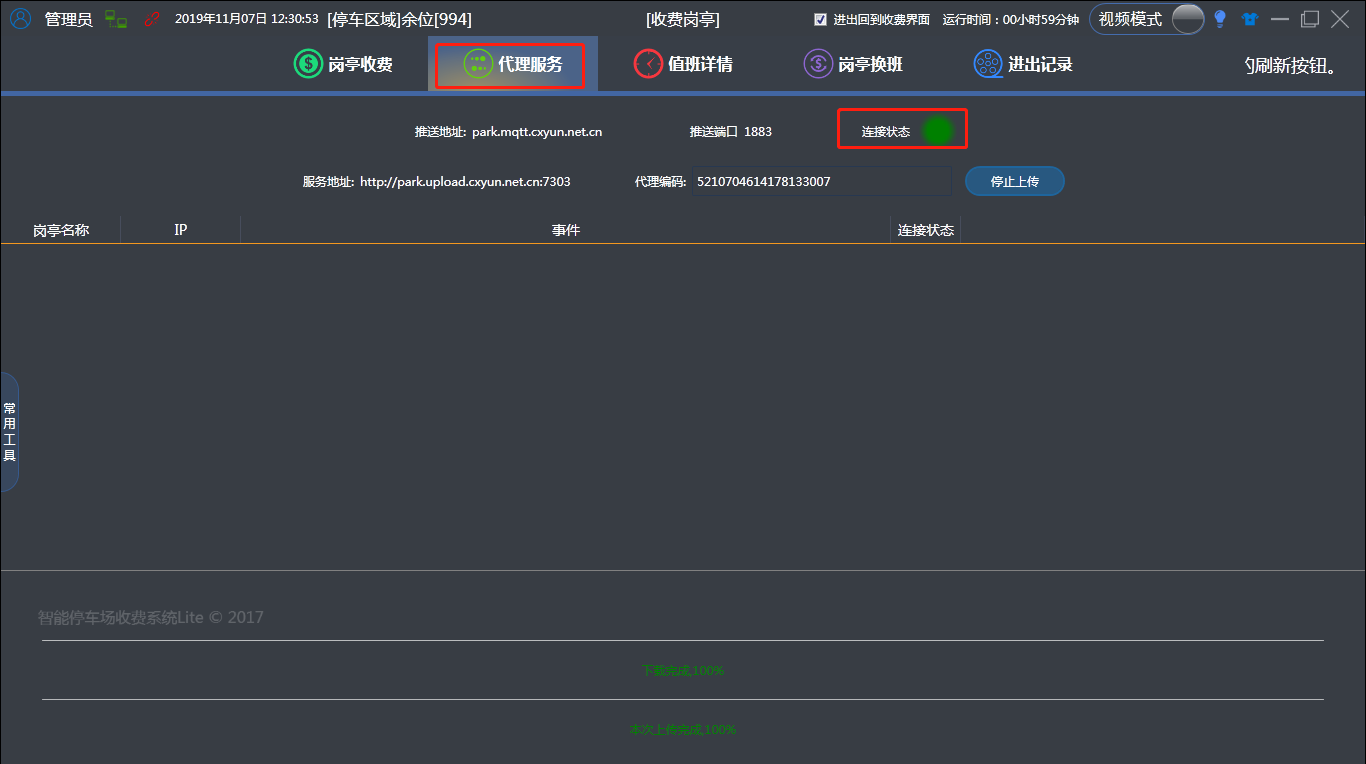
Task: Open the 岗亭换班 tab
Action: [853, 64]
